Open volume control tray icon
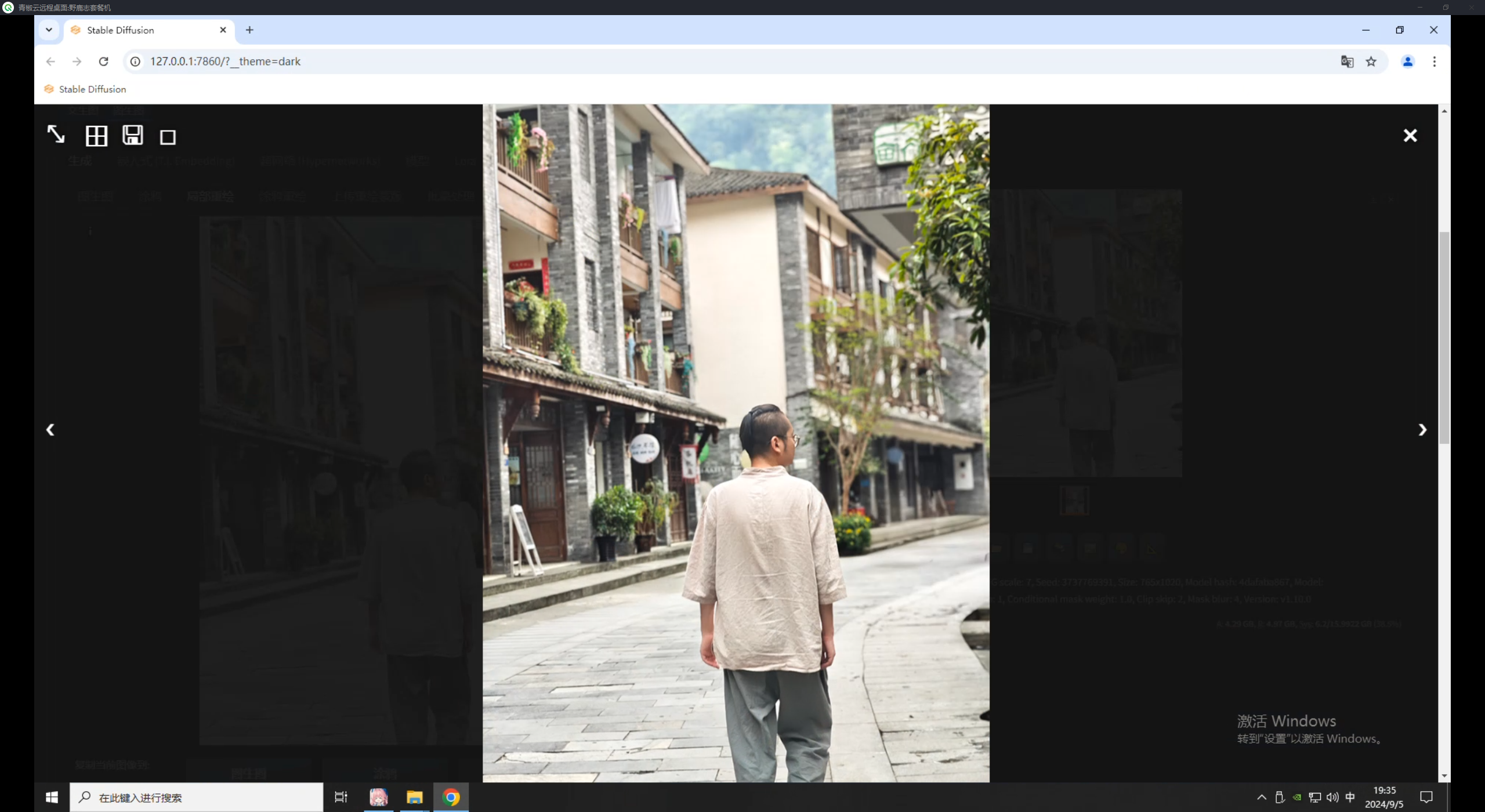The width and height of the screenshot is (1485, 812). tap(1332, 797)
